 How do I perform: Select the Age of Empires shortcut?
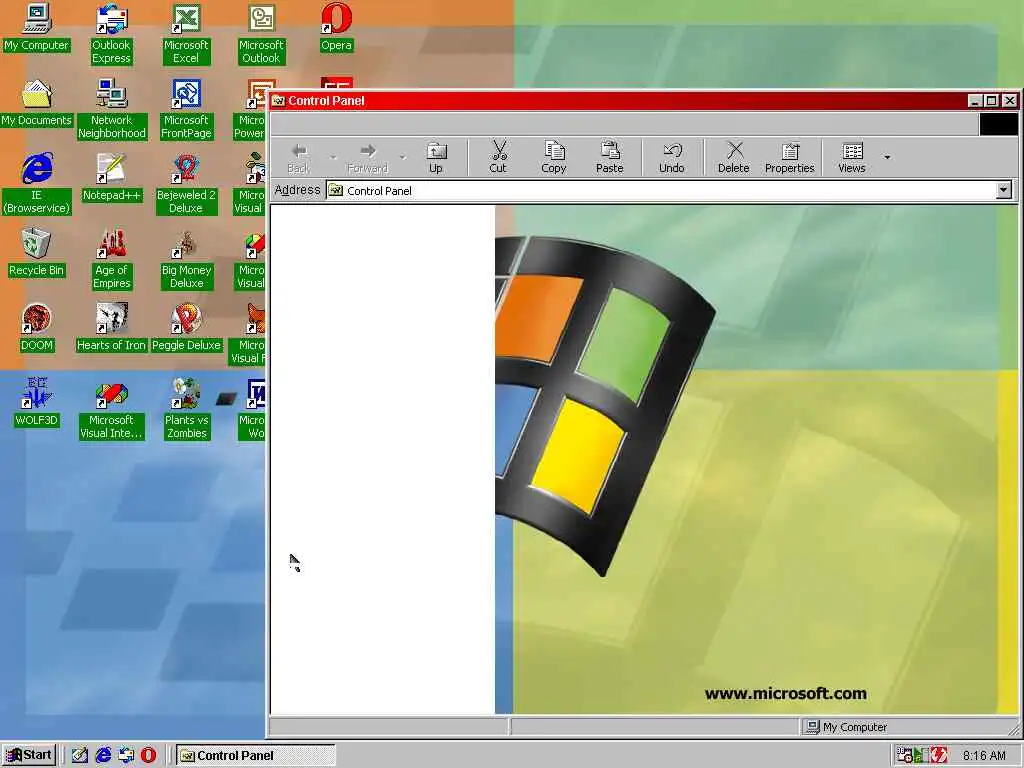click(x=112, y=259)
